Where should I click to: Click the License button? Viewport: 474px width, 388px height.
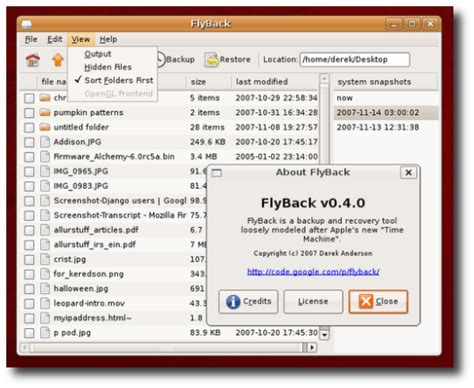coord(313,302)
